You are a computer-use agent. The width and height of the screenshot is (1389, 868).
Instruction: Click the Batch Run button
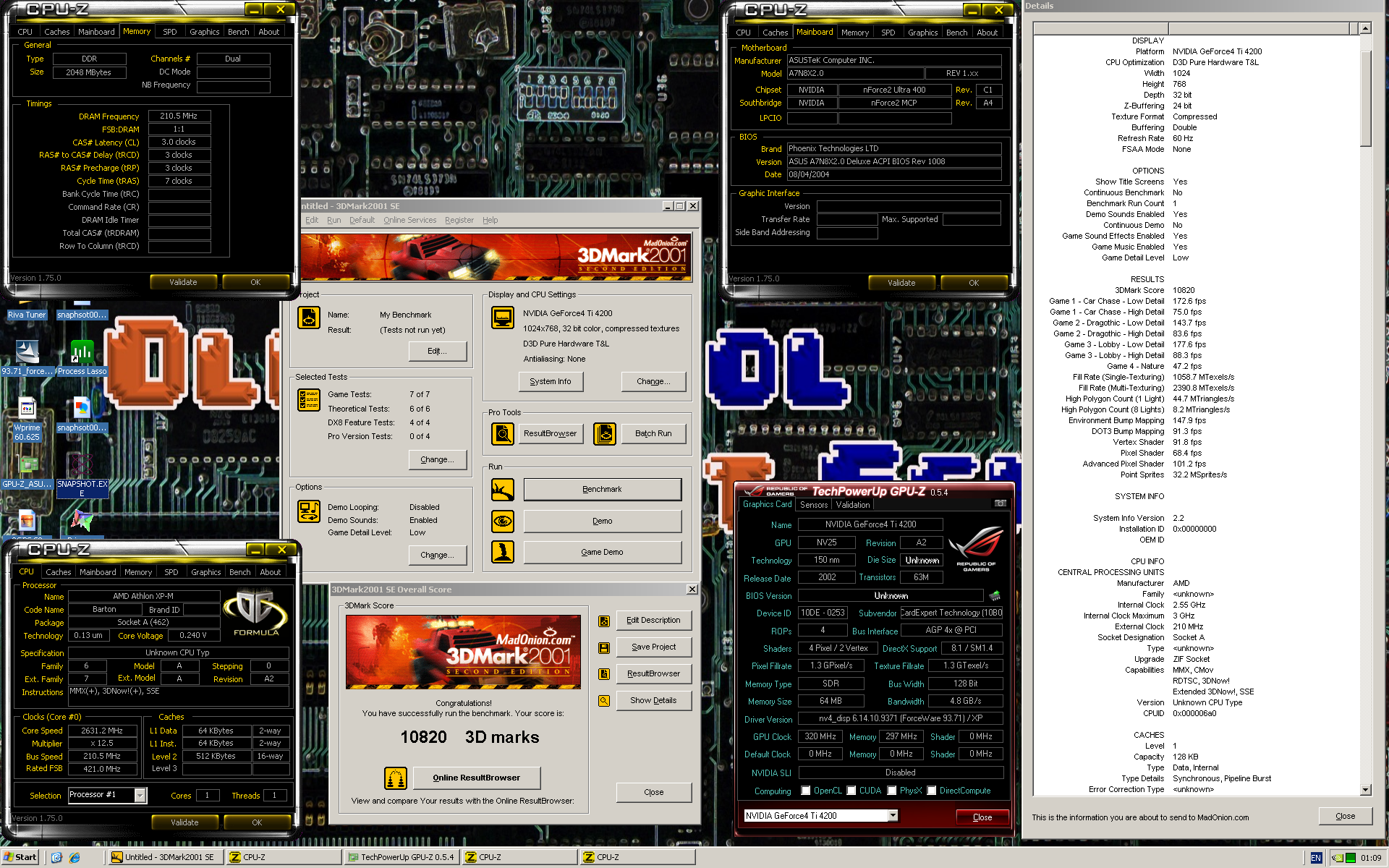coord(653,433)
